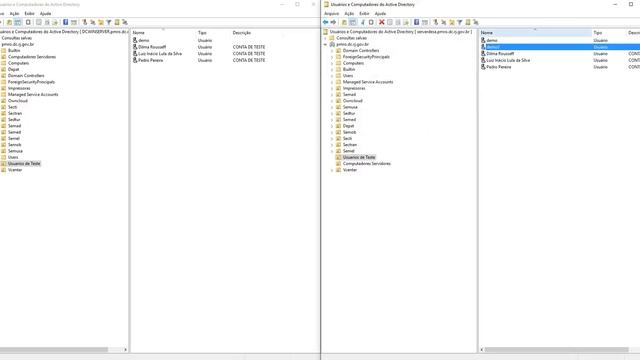Viewport: 640px width, 360px height.
Task: Click scroll-left arrow of servendesa list scrollbar
Action: [482, 350]
